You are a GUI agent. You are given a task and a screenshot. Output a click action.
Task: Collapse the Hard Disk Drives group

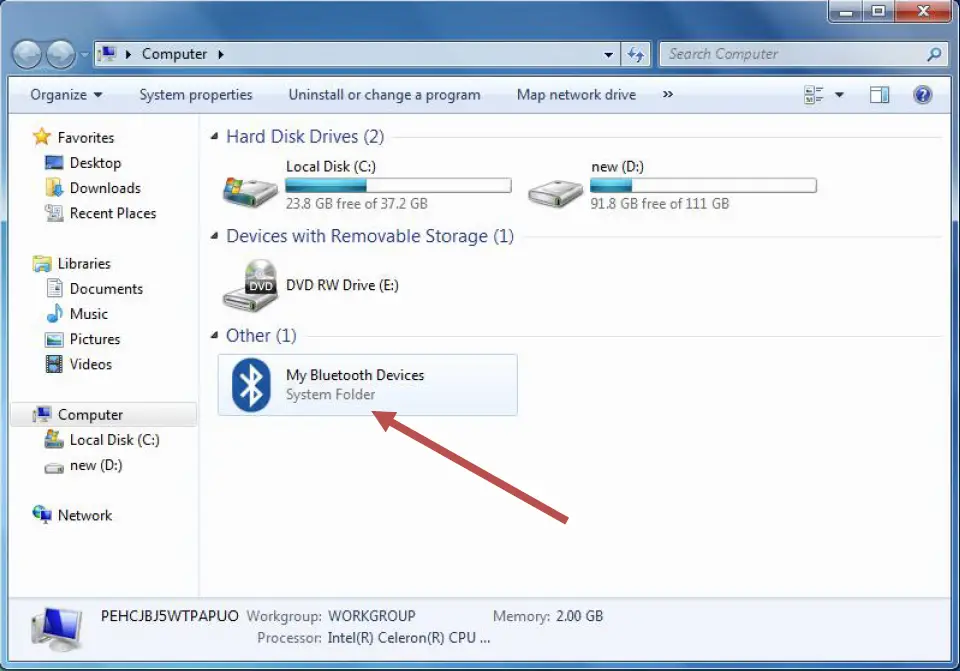214,136
